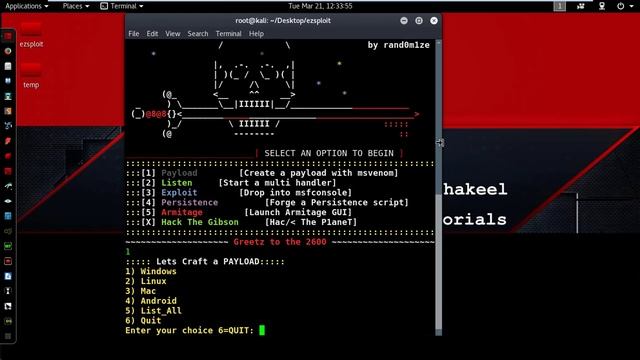Launch the orange Burp Suite dock icon
Image resolution: width=640 pixels, height=360 pixels.
coord(8,111)
